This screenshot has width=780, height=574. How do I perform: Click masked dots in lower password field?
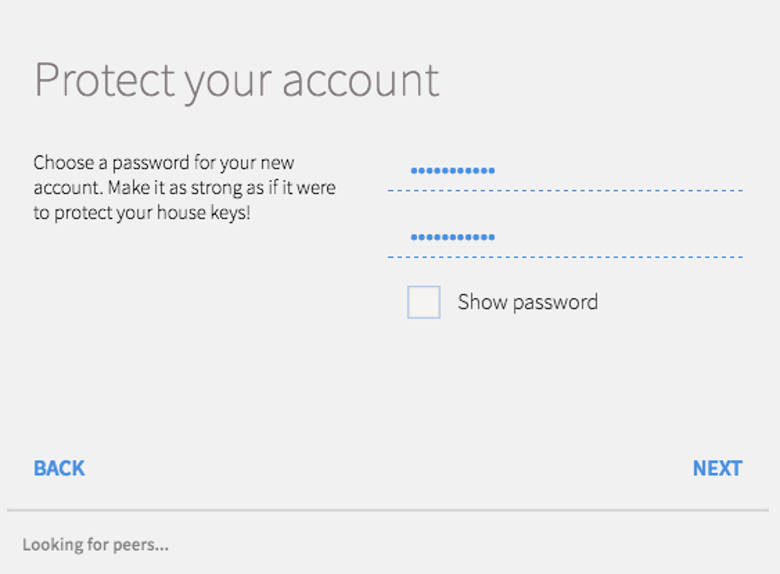[x=452, y=238]
